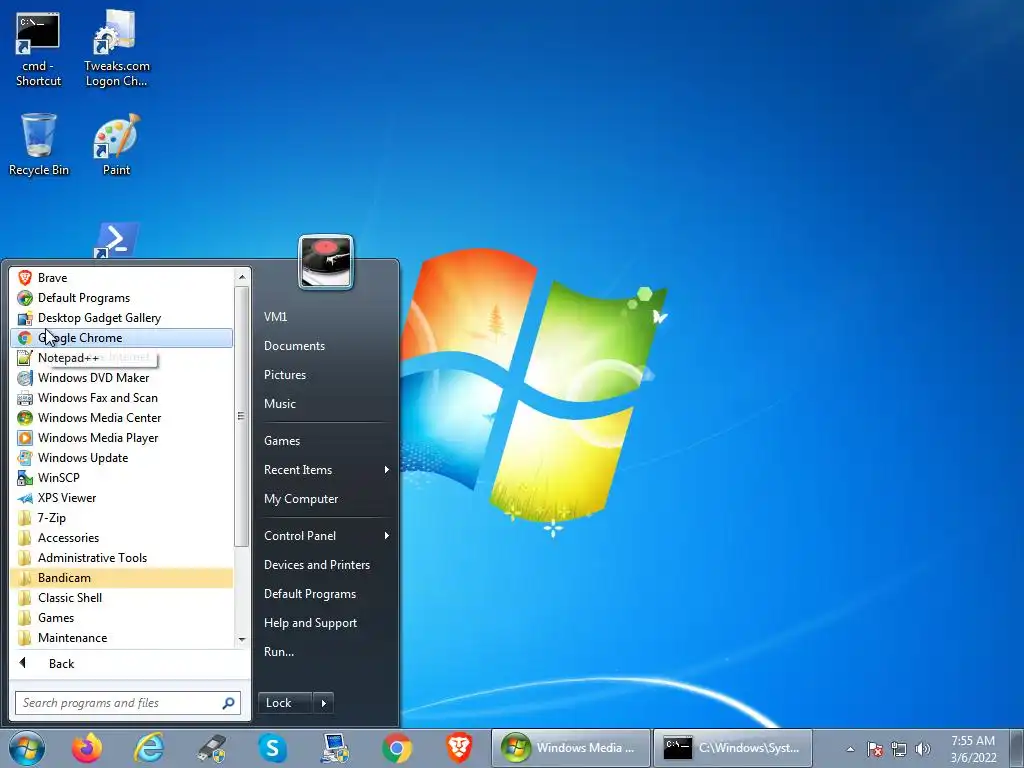Viewport: 1024px width, 768px height.
Task: Open Default Programs in the programs list
Action: point(121,298)
